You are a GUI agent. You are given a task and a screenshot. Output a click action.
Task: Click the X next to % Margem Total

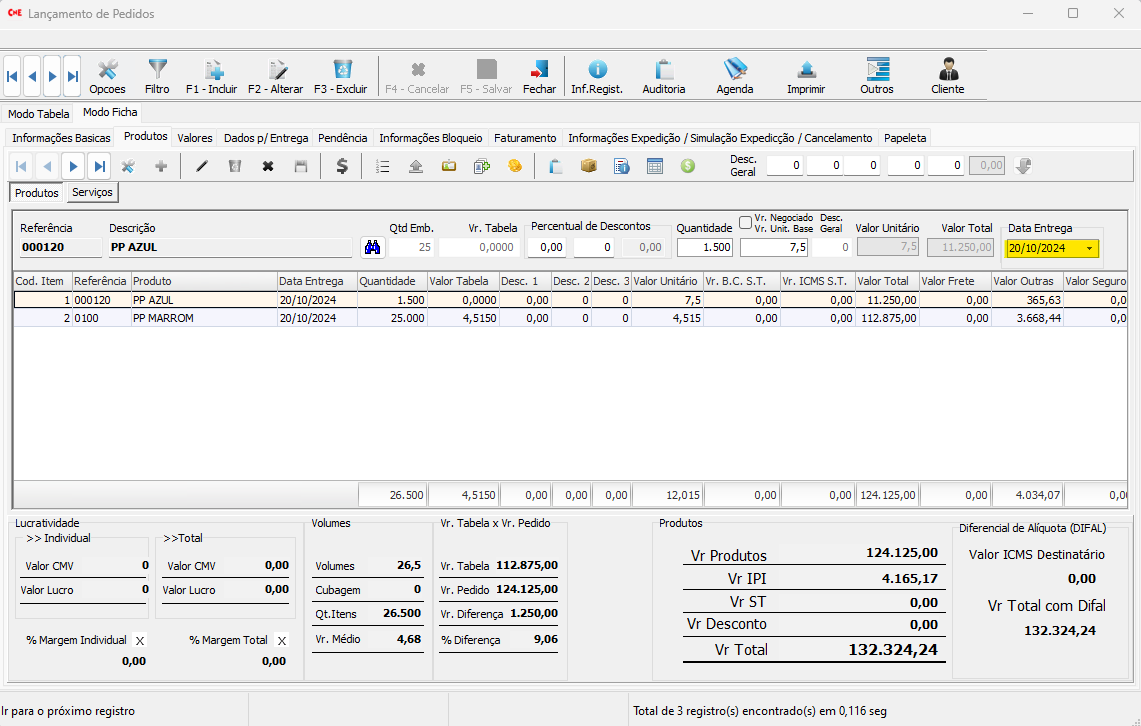(282, 641)
